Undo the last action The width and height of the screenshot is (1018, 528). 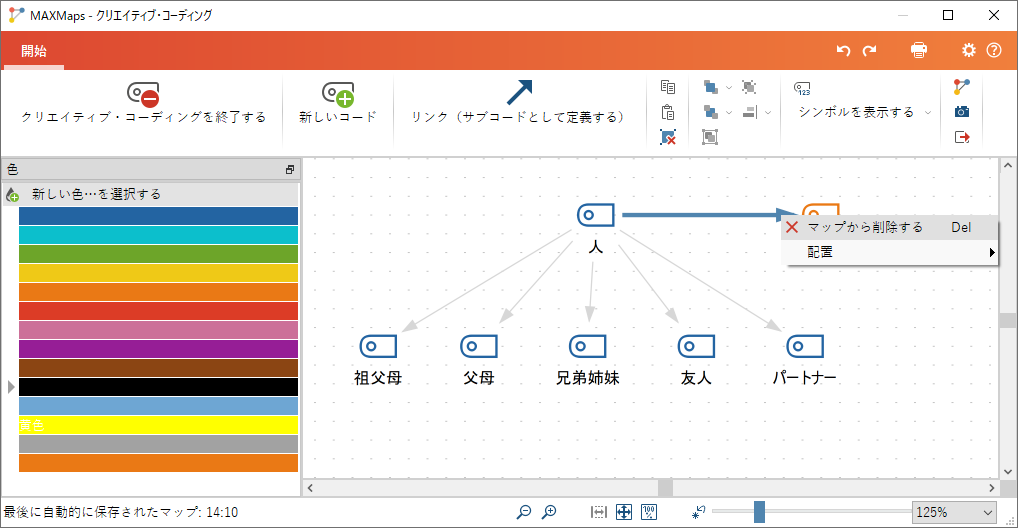click(x=843, y=50)
